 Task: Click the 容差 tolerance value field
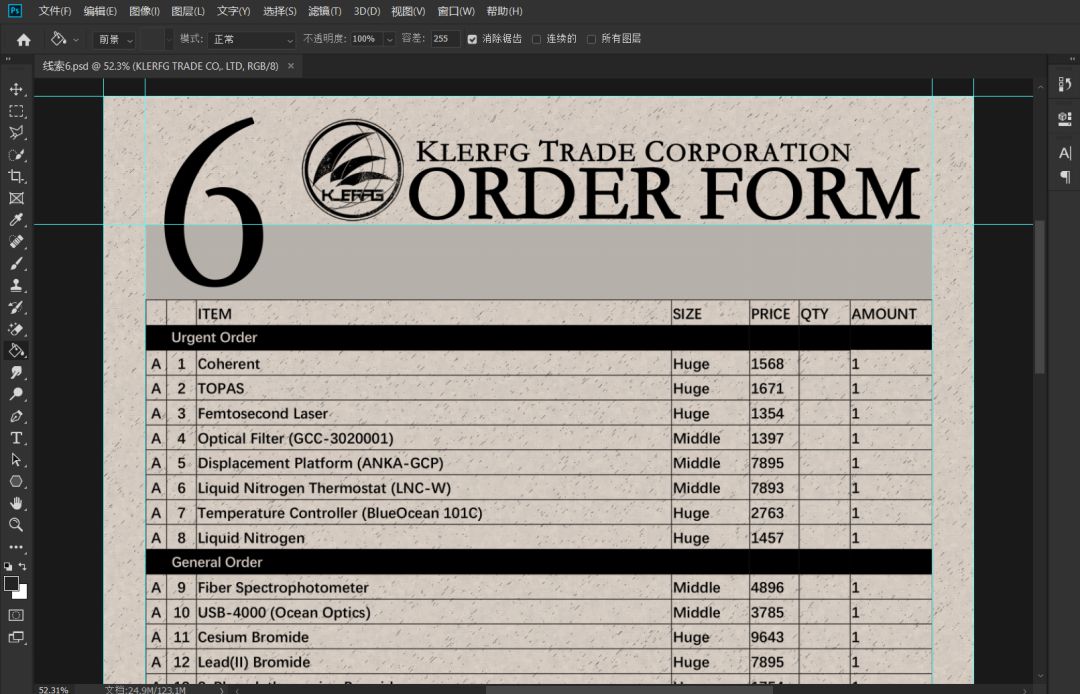click(445, 39)
